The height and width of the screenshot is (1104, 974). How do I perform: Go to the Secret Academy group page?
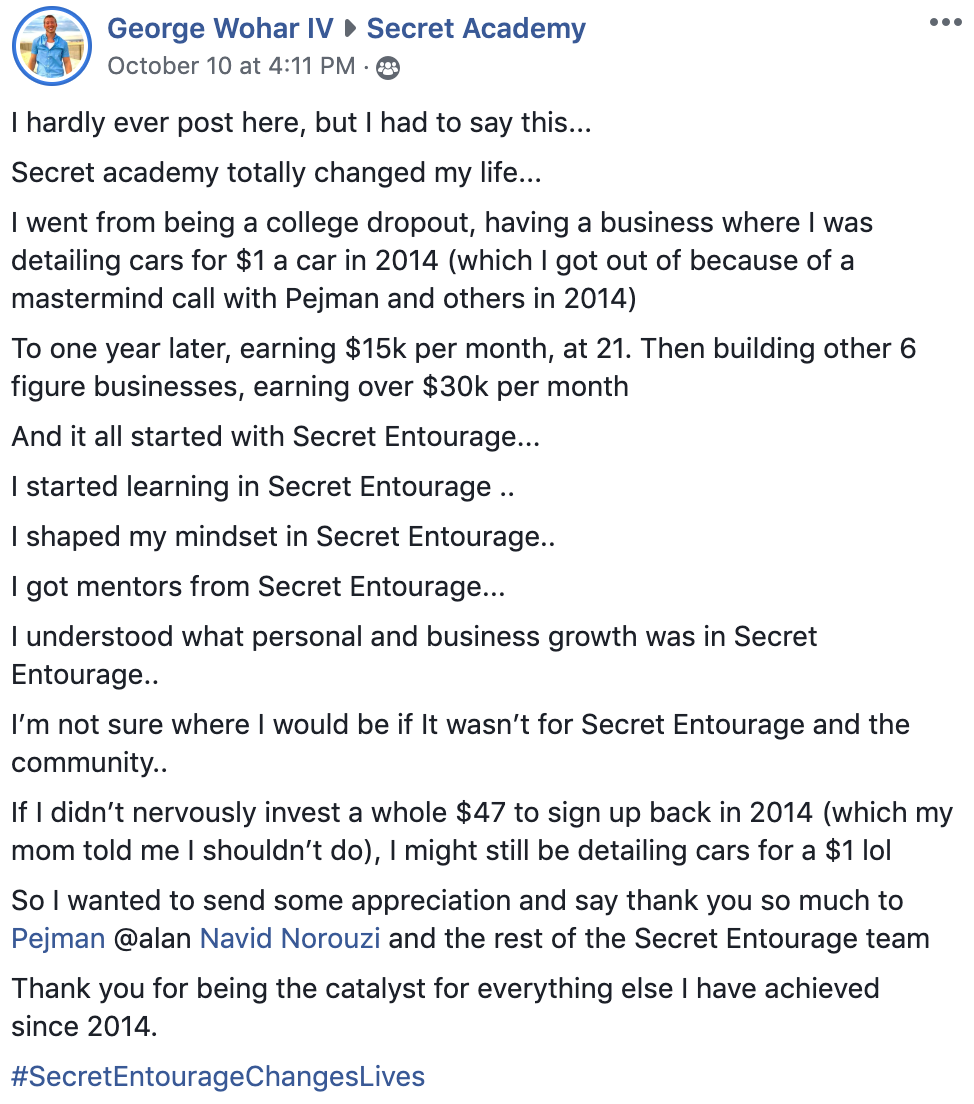pos(476,28)
